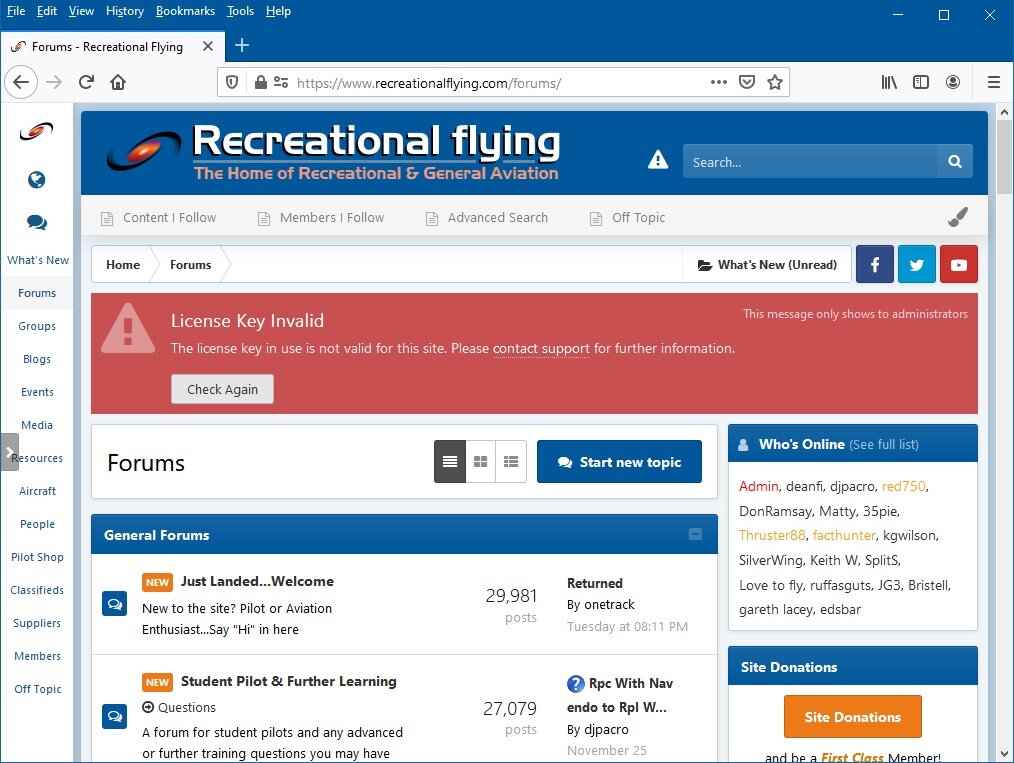Click the padlock site security icon
Viewport: 1014px width, 763px height.
click(260, 82)
